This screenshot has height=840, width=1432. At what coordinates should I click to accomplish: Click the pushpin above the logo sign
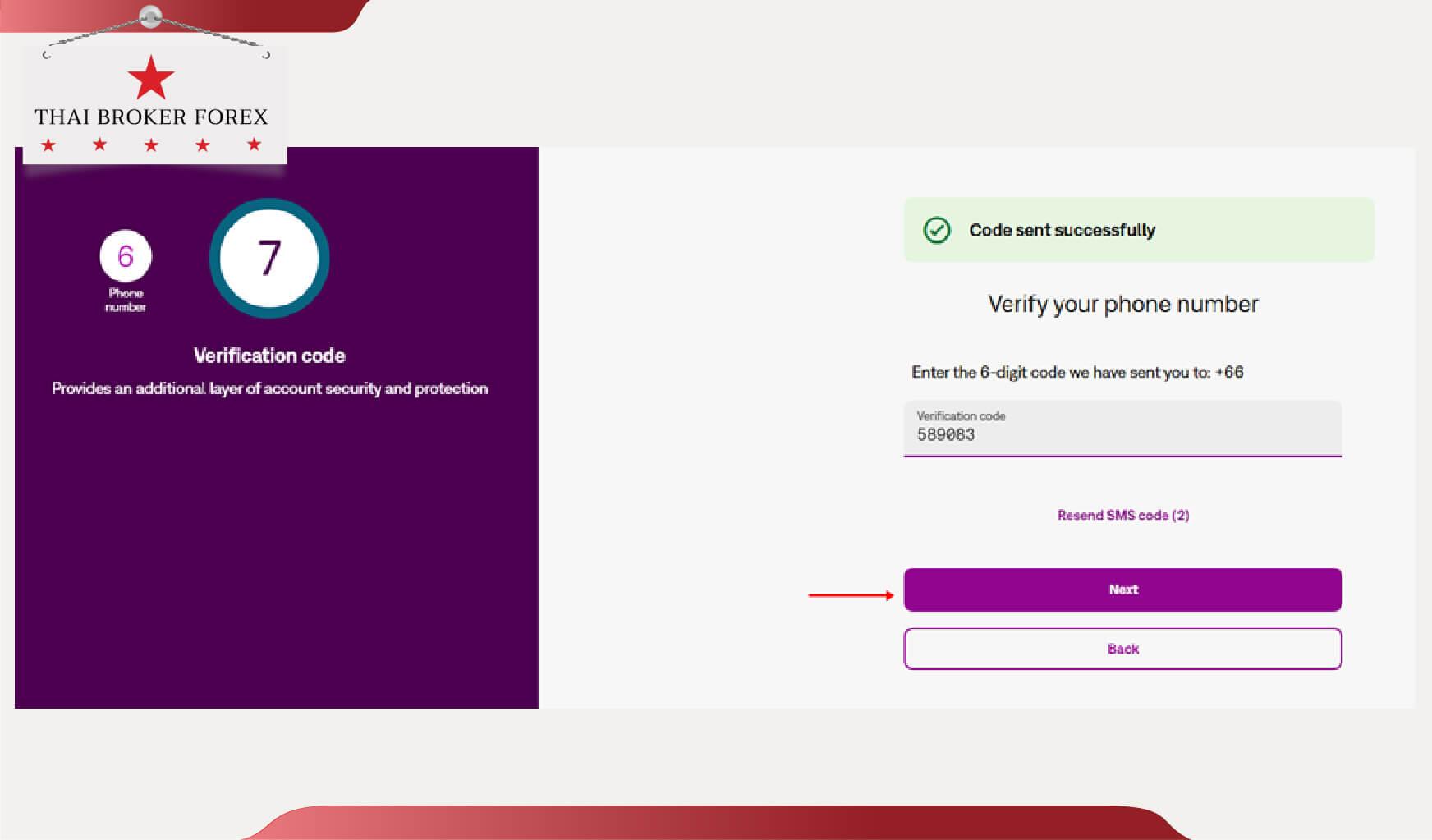[x=150, y=16]
